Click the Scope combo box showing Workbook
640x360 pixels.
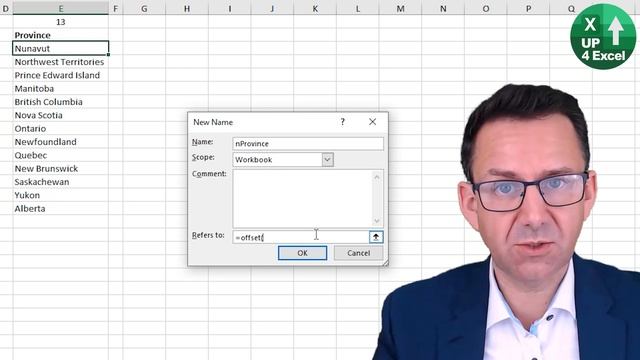(x=283, y=160)
